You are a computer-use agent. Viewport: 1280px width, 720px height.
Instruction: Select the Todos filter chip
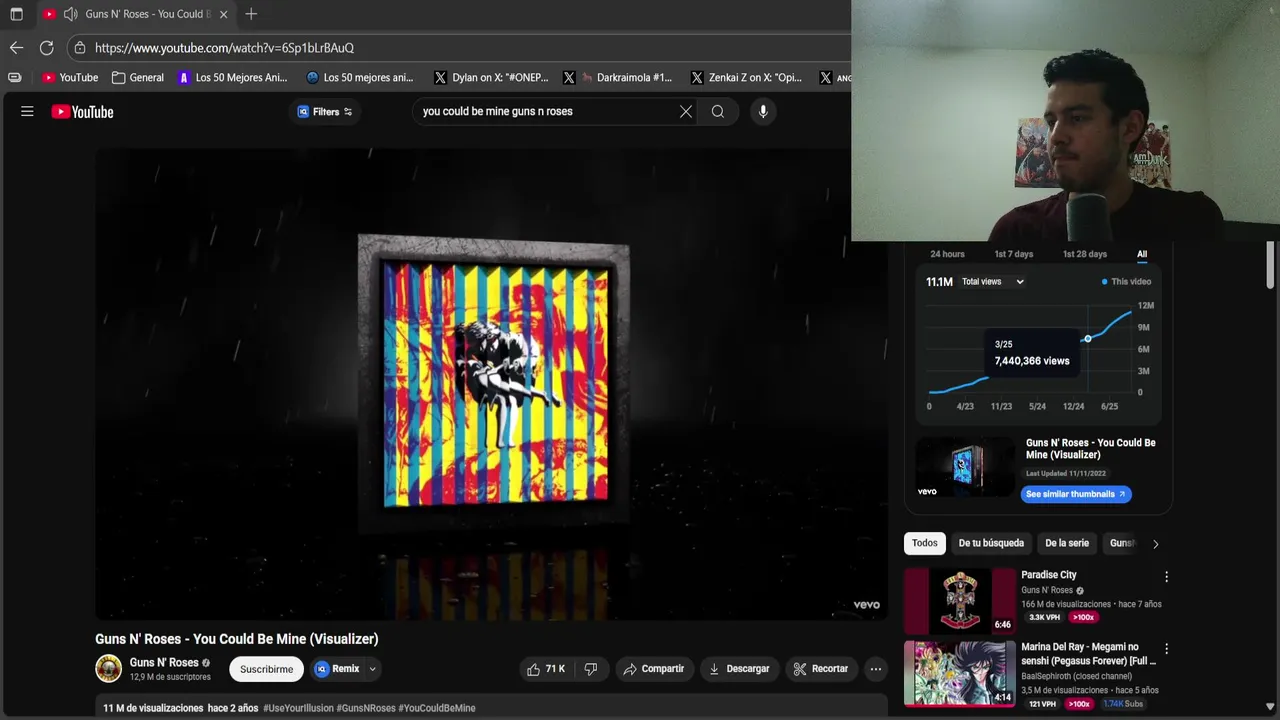[925, 543]
